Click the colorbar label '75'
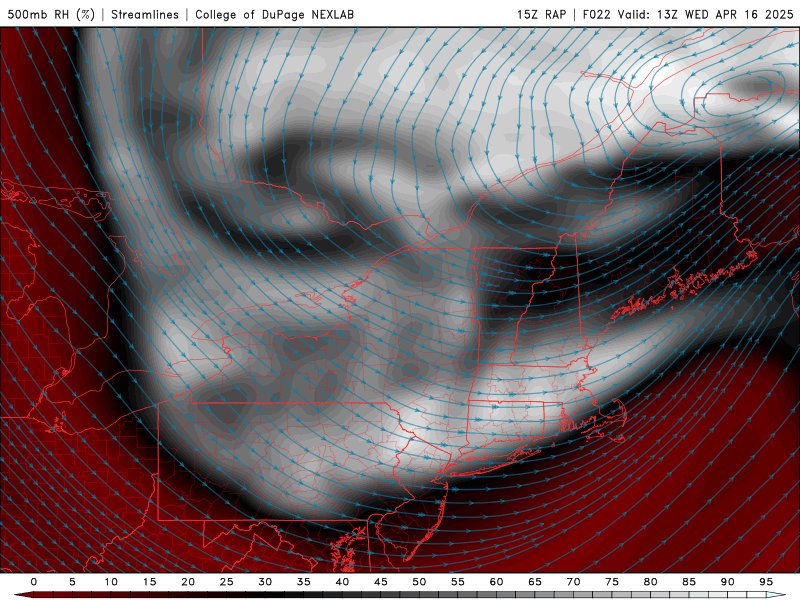This screenshot has width=800, height=600. pyautogui.click(x=612, y=582)
